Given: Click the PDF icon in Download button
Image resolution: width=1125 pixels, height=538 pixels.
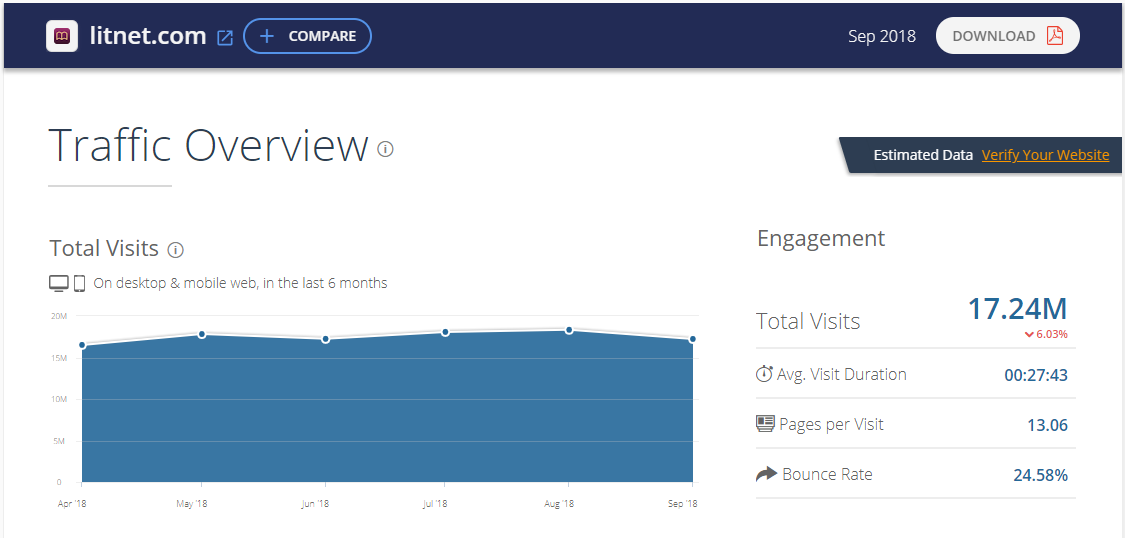Looking at the screenshot, I should point(1055,36).
